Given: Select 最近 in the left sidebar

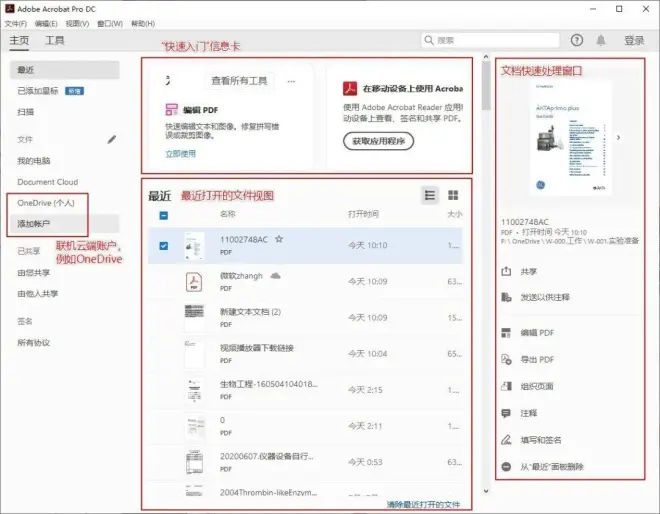Looking at the screenshot, I should [65, 70].
